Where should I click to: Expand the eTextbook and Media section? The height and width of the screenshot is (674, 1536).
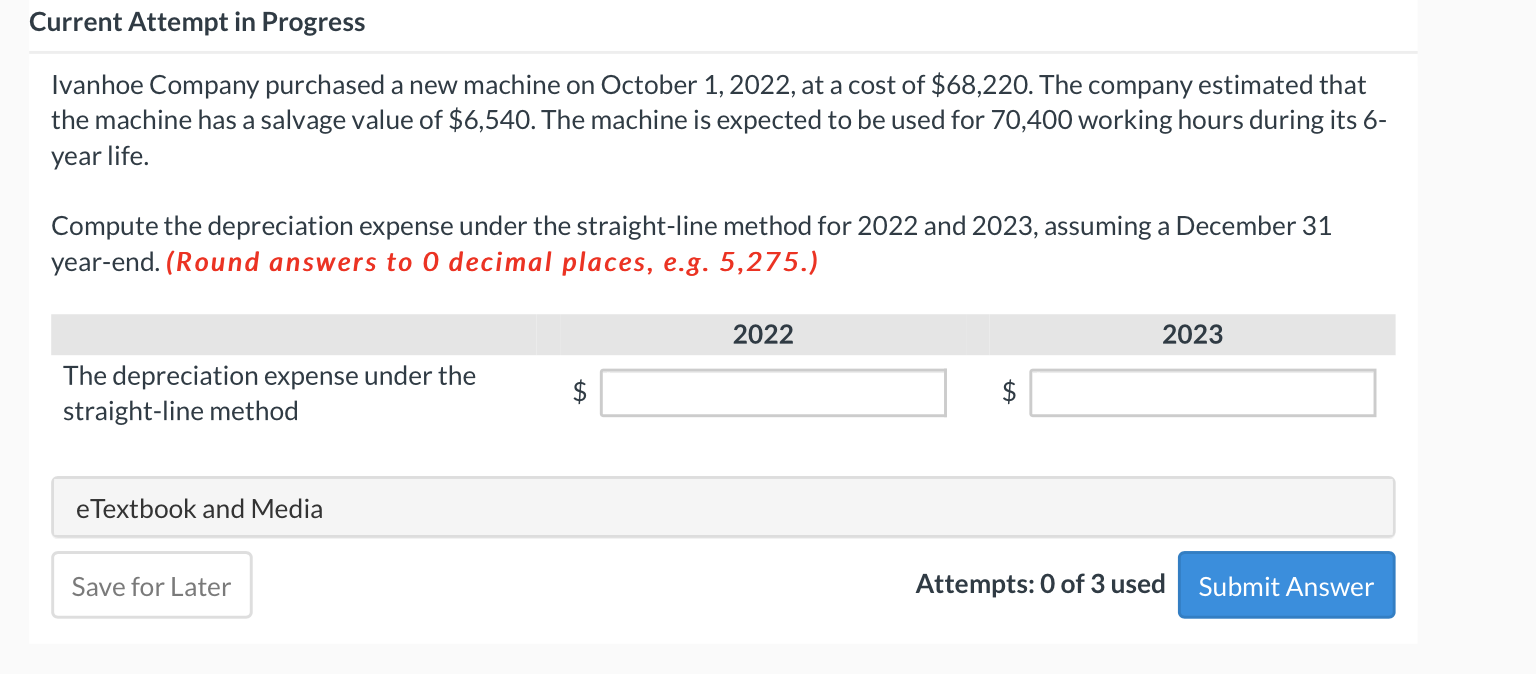(x=199, y=508)
